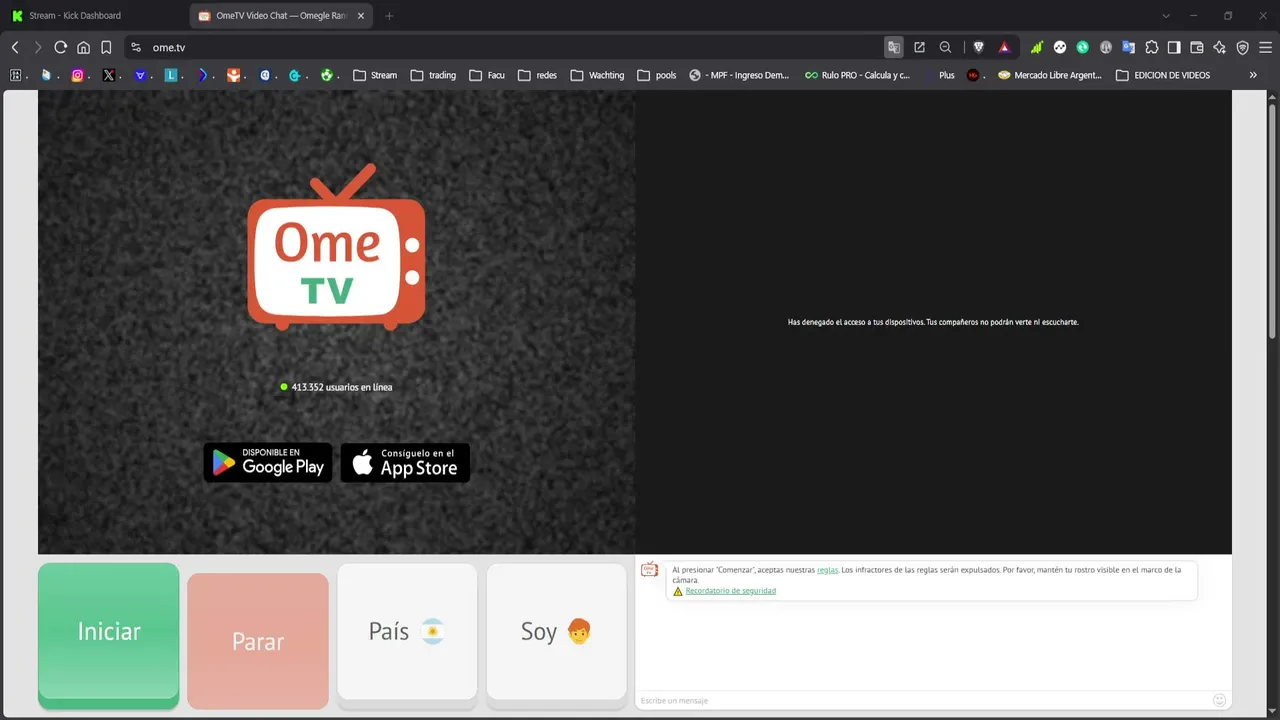Click the browser back arrow
Viewport: 1280px width, 720px height.
tap(15, 47)
